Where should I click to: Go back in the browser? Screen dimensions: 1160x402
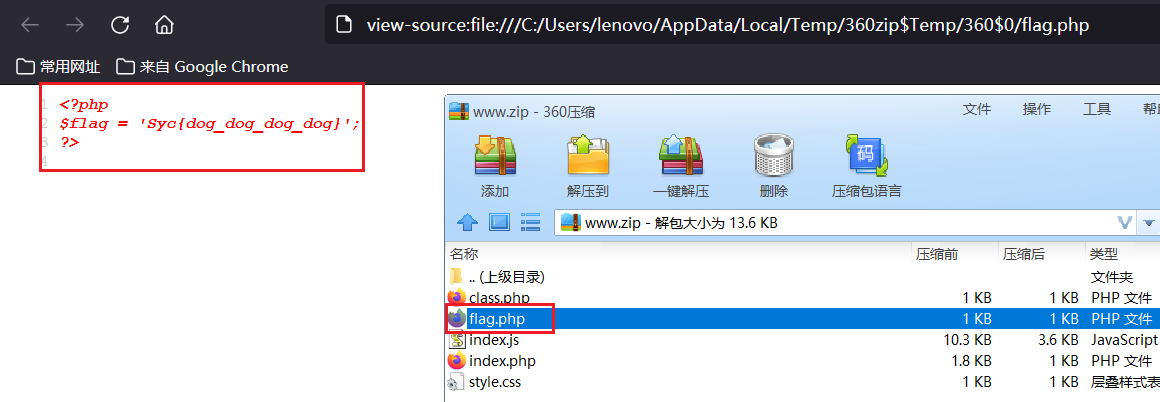point(30,25)
